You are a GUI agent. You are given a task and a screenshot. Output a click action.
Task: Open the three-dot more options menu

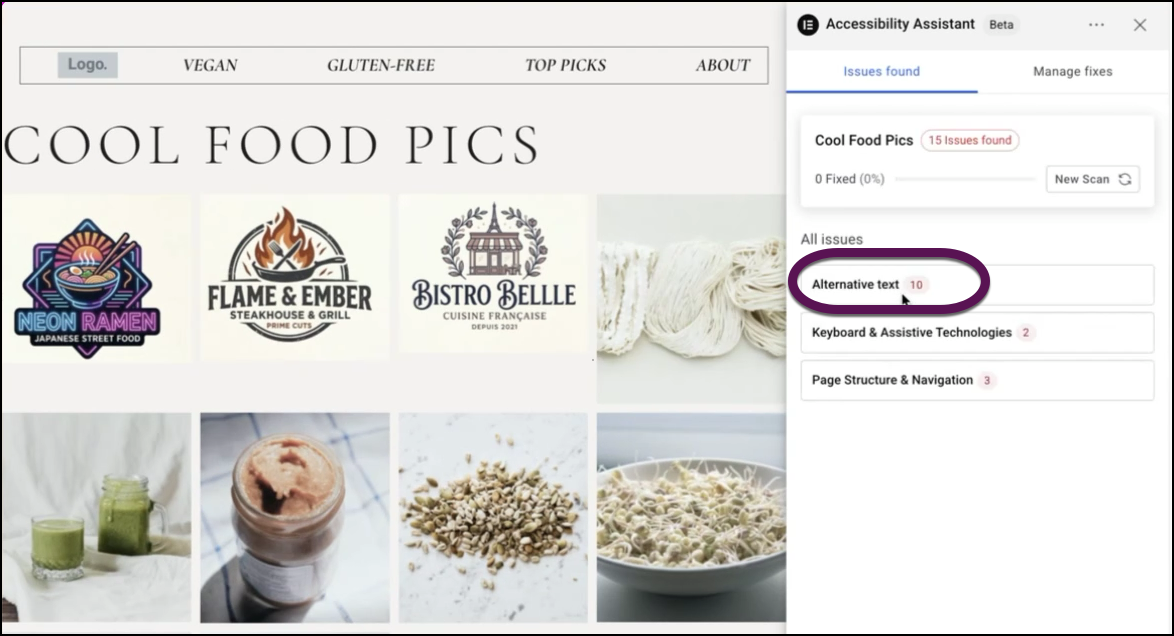(1097, 25)
